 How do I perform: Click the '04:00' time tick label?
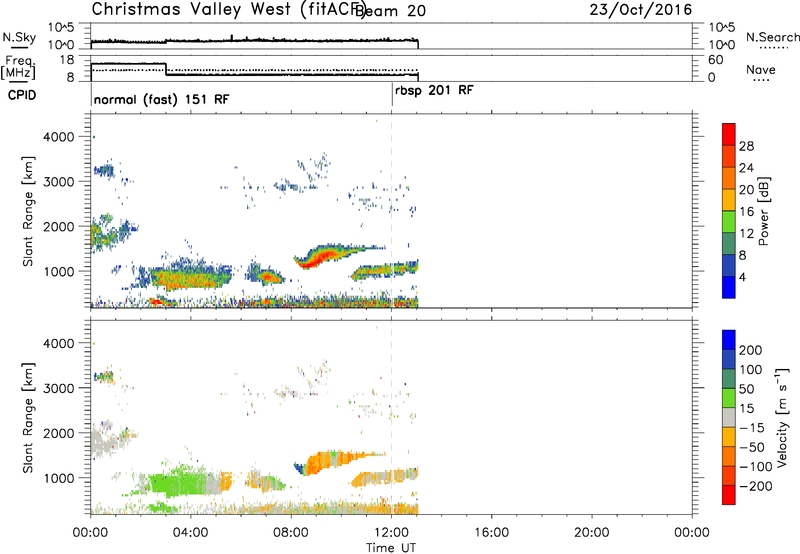click(191, 533)
